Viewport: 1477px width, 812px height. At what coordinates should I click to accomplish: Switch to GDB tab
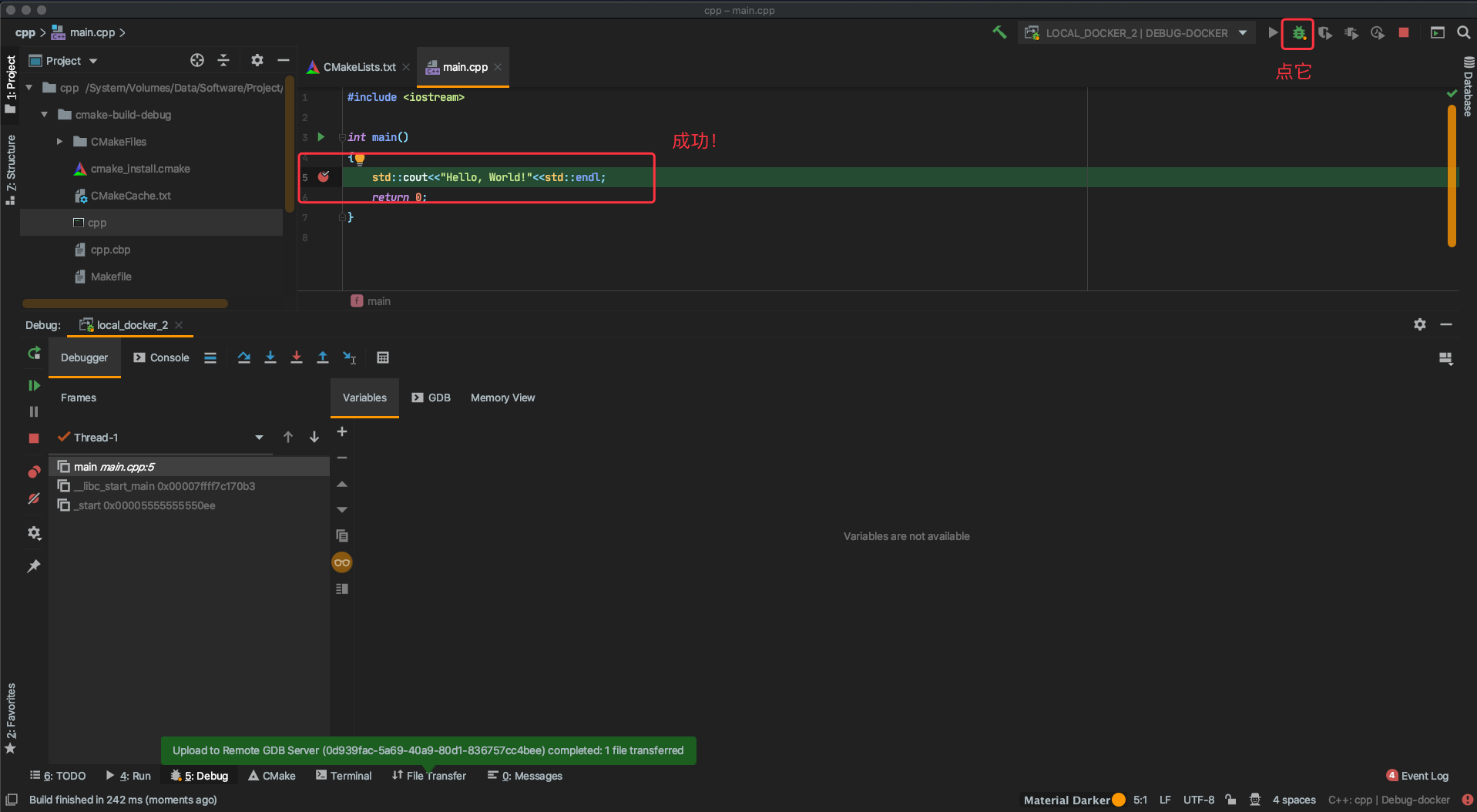[x=431, y=398]
